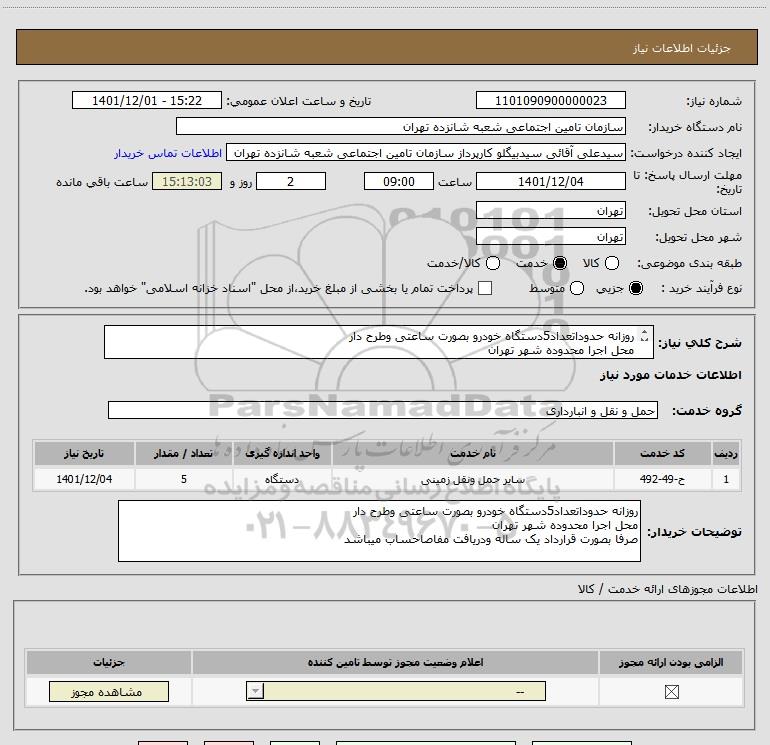Click the ردیف column header

click(x=726, y=453)
